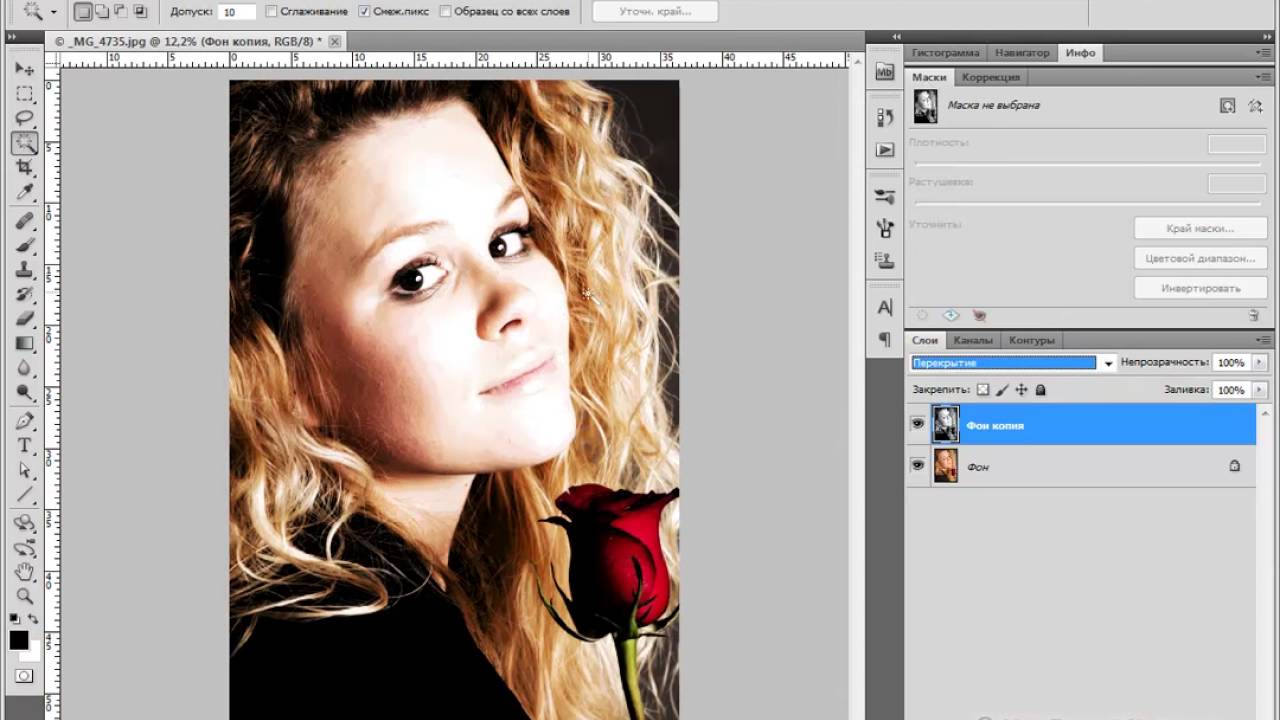Screen dimensions: 1280x720
Task: Select the Eyedropper tool
Action: (x=25, y=192)
